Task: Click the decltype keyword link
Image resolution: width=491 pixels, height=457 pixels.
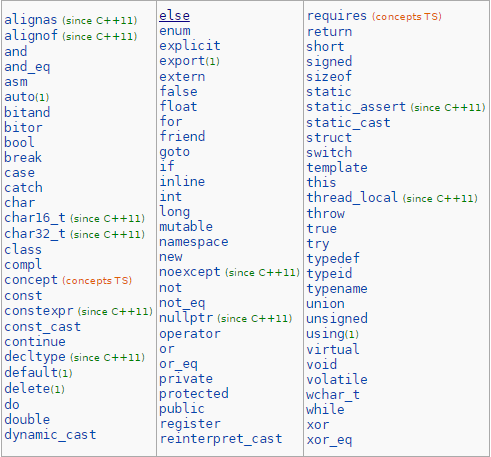Action: pos(35,357)
